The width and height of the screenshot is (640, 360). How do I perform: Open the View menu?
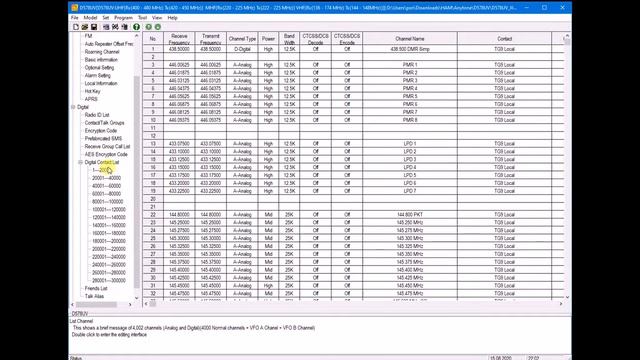click(x=157, y=18)
